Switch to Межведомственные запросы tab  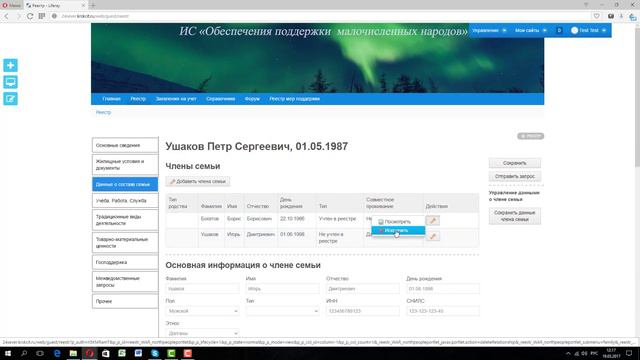pos(125,282)
